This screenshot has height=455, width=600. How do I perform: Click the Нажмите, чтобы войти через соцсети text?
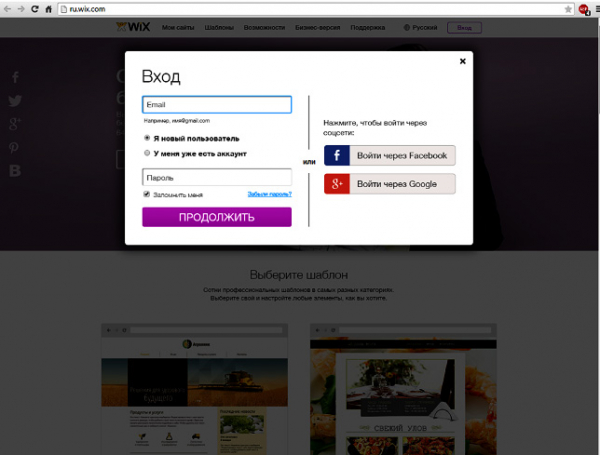[375, 128]
